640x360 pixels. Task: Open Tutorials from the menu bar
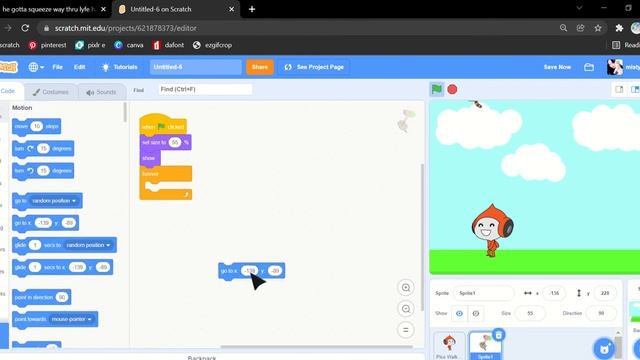tap(119, 67)
